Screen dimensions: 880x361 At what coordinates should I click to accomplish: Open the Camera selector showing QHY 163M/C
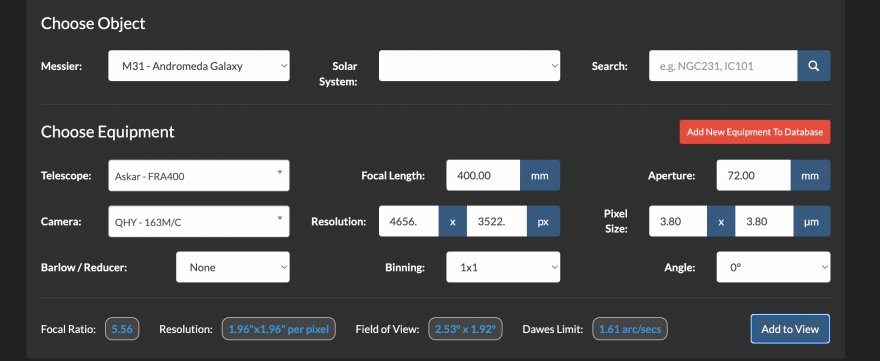click(199, 221)
